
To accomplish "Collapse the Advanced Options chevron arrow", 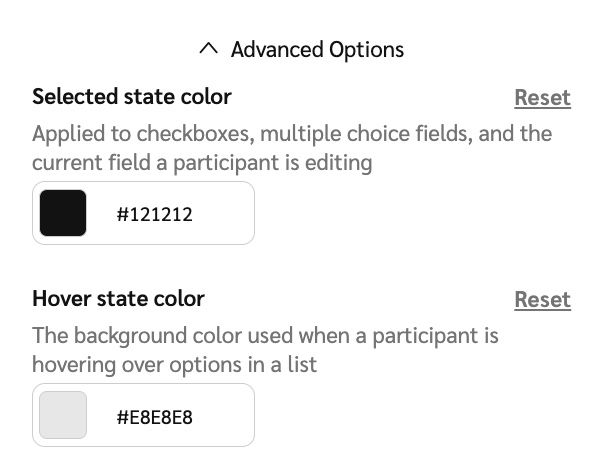I will pos(208,49).
